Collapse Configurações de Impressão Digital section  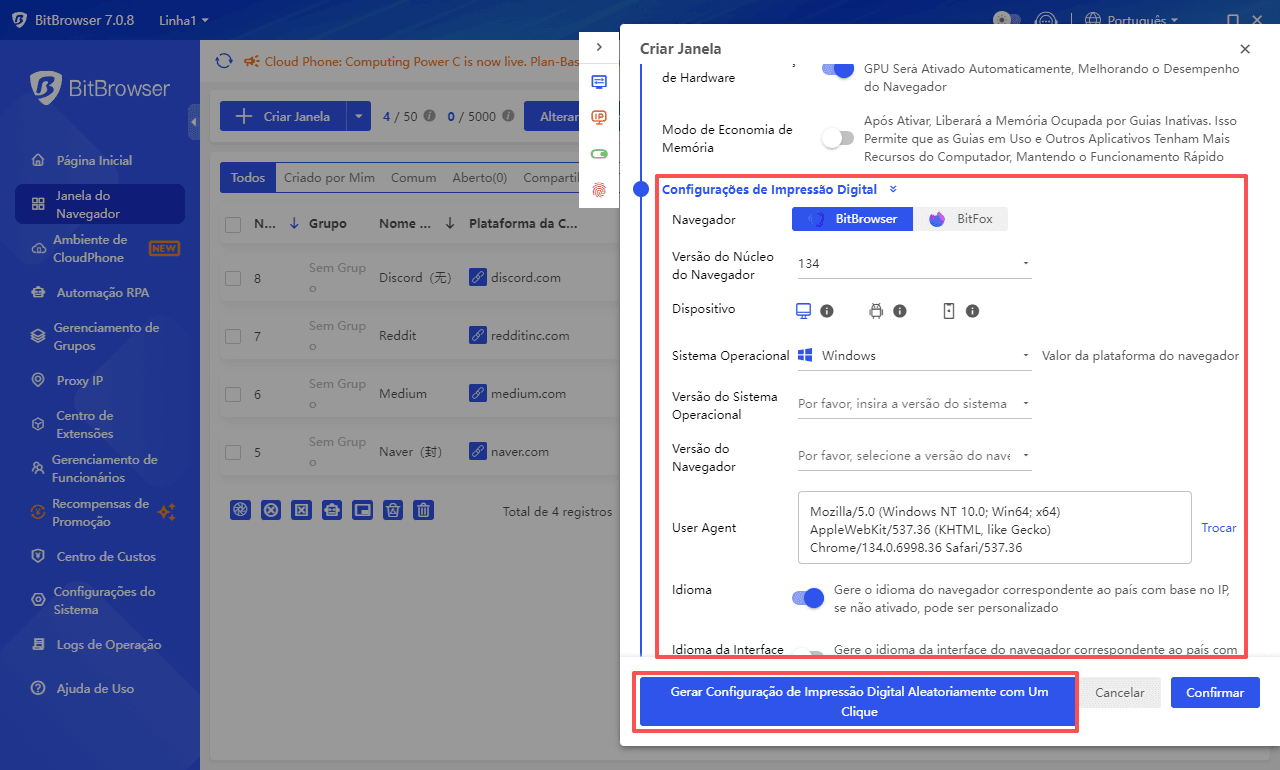(893, 189)
